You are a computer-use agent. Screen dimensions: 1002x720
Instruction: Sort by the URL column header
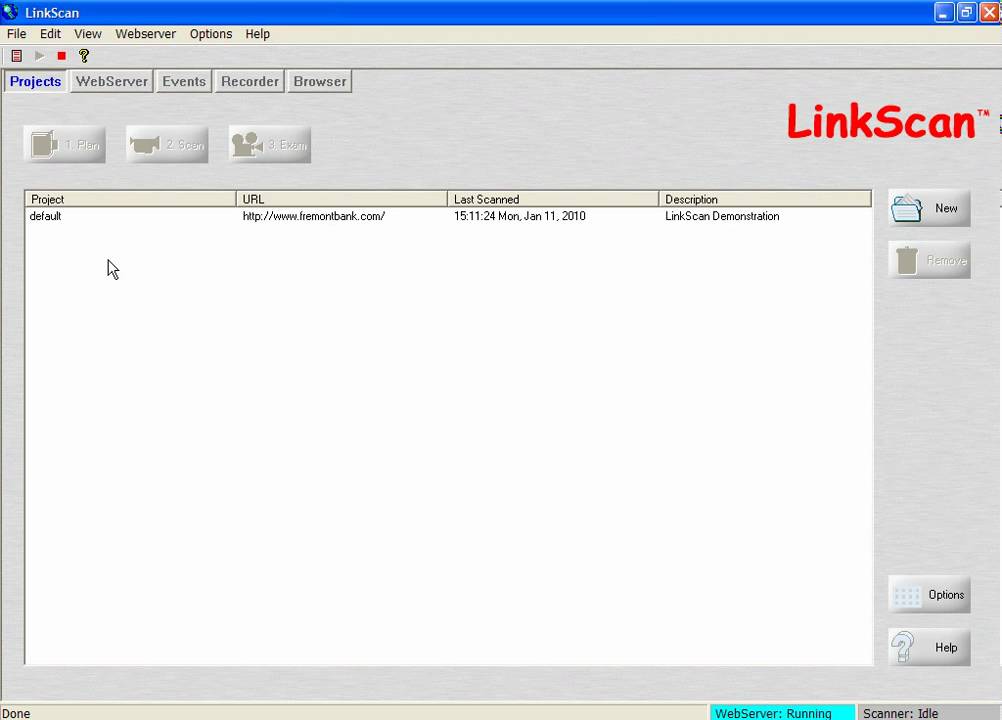tap(342, 199)
